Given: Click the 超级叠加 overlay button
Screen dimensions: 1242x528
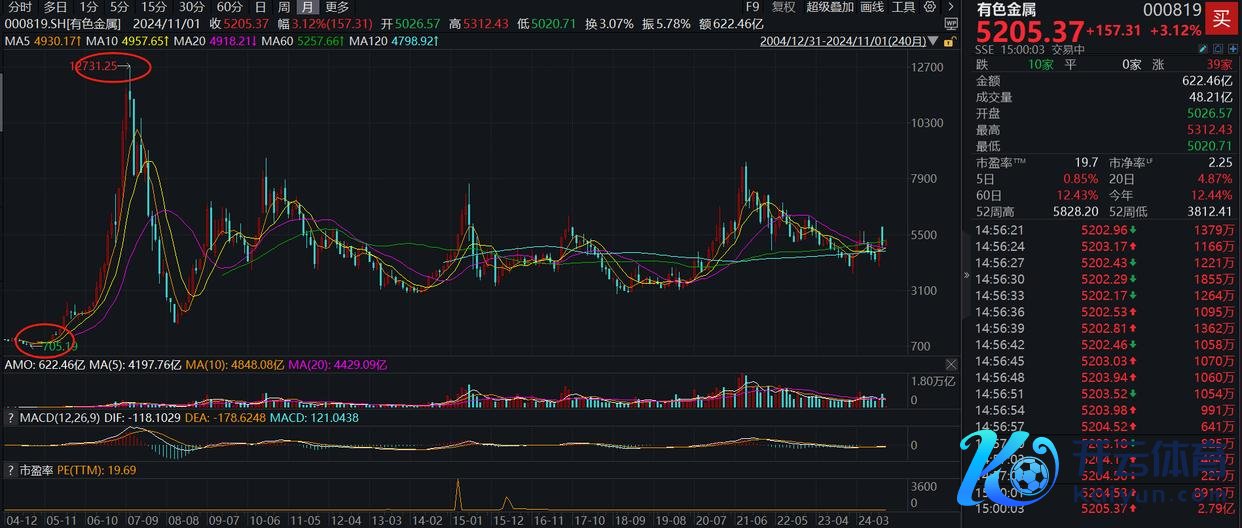Looking at the screenshot, I should click(x=829, y=7).
